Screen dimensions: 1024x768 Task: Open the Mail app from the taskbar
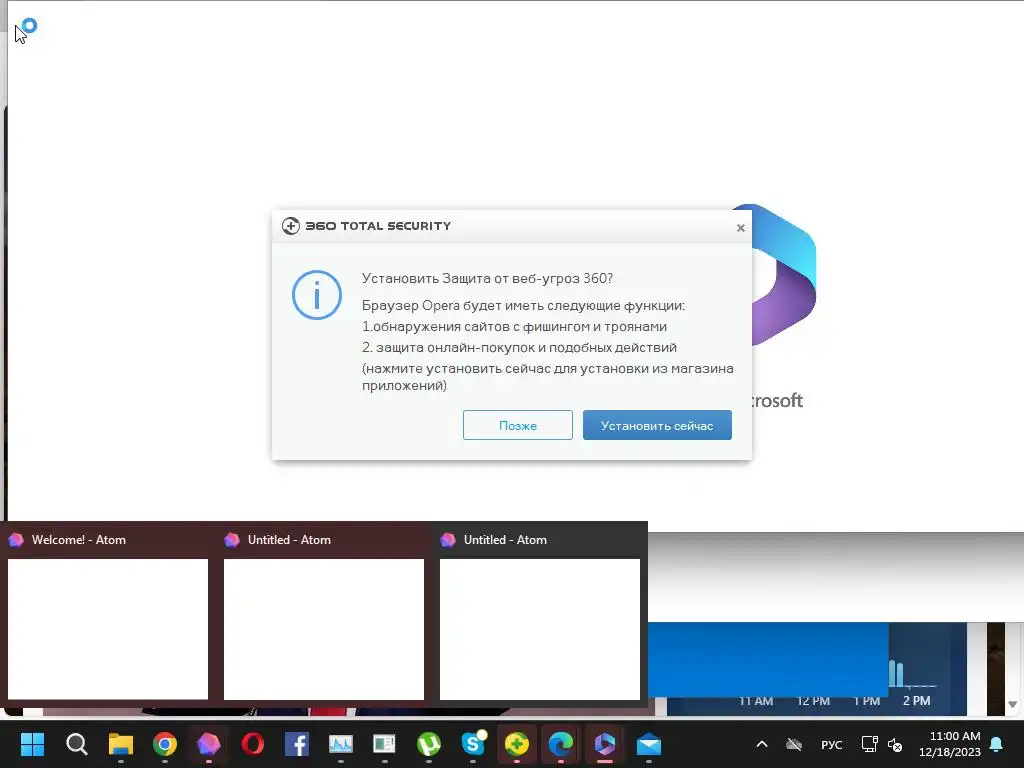click(x=648, y=744)
